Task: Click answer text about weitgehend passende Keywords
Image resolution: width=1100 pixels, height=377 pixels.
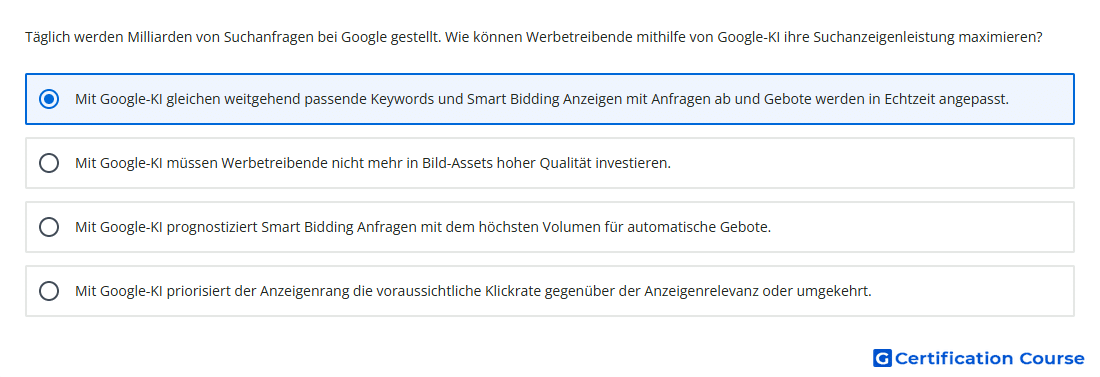Action: click(x=542, y=99)
